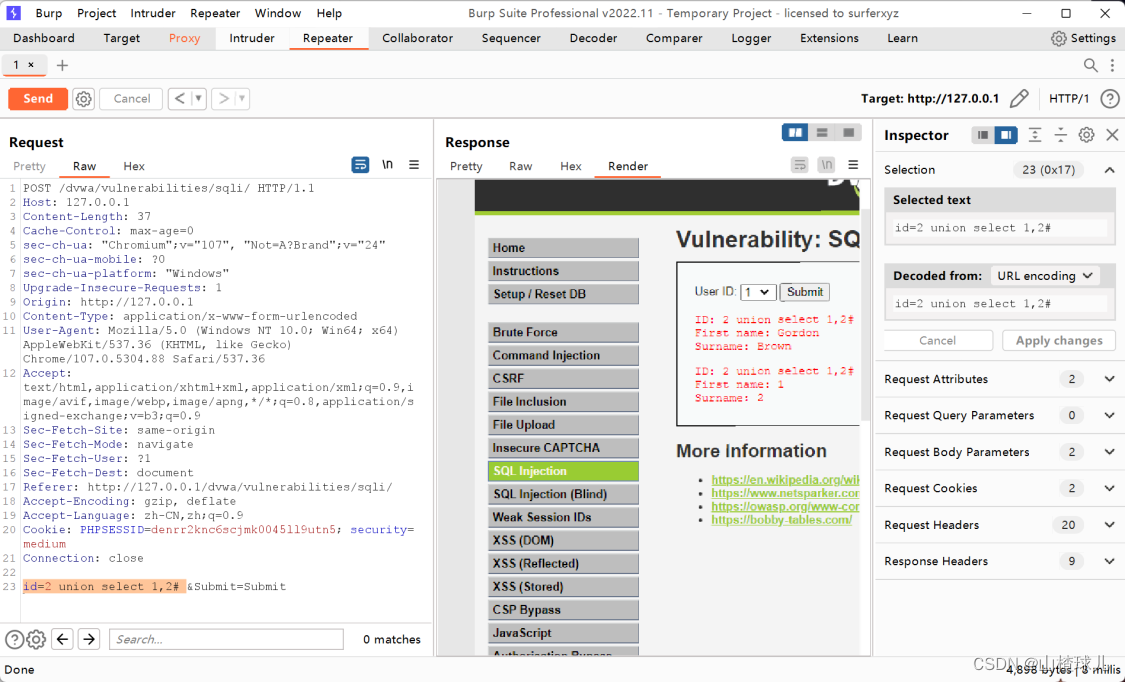Open Inspector settings gear
Screen dimensions: 1125x682
pyautogui.click(x=1086, y=135)
